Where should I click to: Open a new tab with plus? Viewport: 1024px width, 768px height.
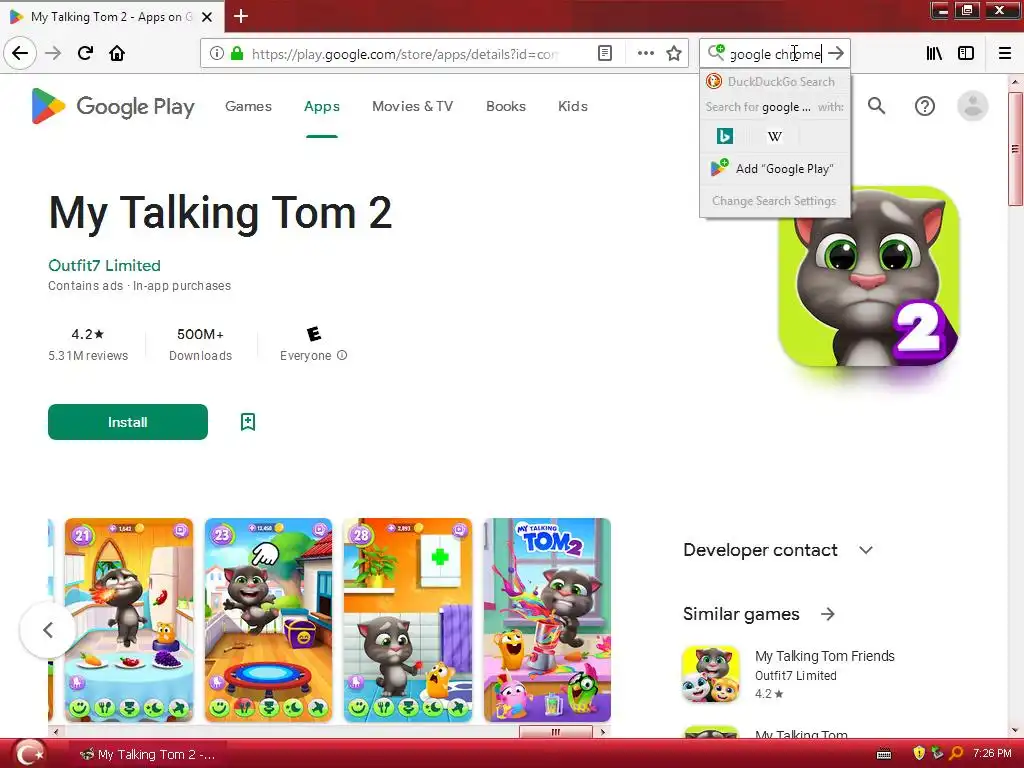click(241, 16)
